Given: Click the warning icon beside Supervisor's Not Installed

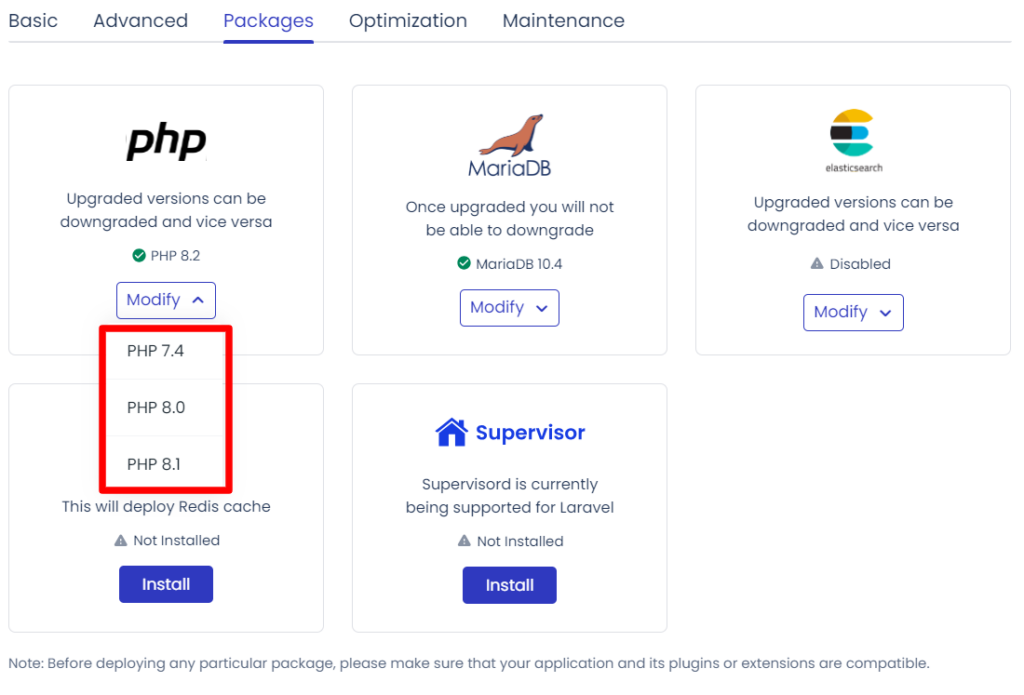Looking at the screenshot, I should [466, 541].
